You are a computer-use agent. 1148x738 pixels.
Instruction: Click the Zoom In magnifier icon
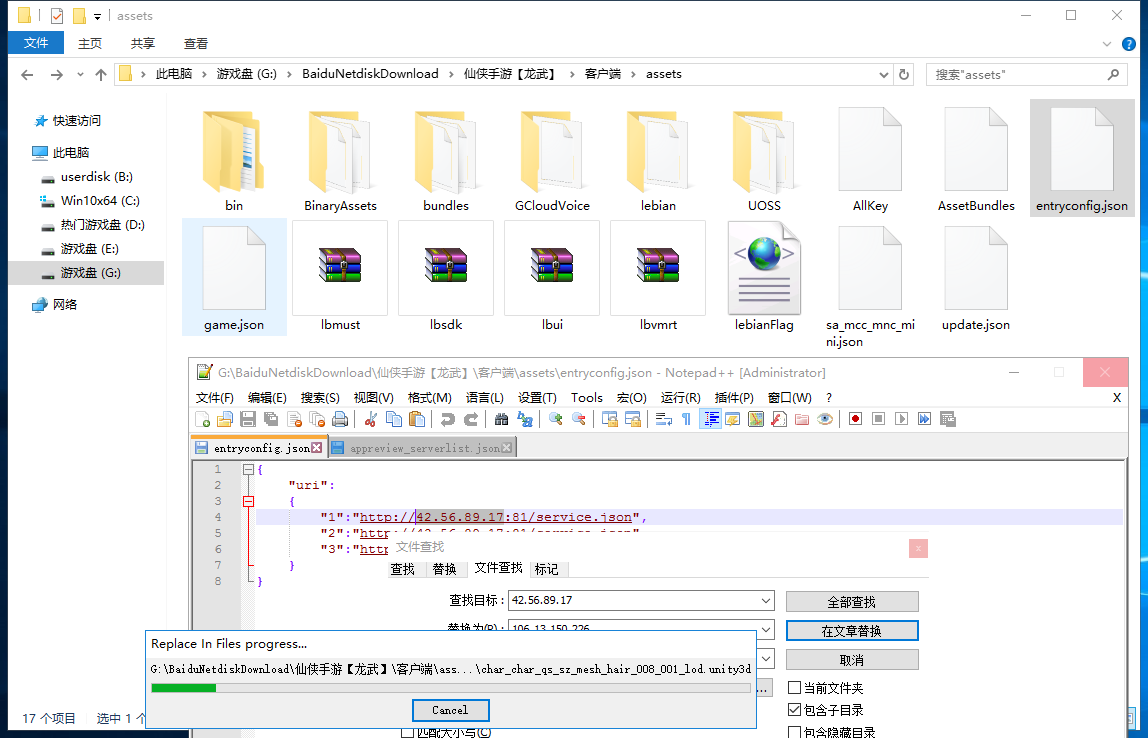click(x=555, y=419)
